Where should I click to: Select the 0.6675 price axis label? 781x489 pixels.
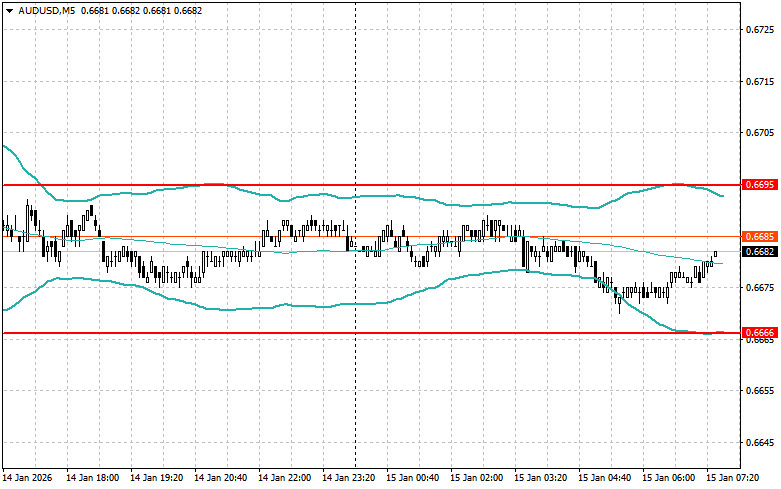[760, 287]
